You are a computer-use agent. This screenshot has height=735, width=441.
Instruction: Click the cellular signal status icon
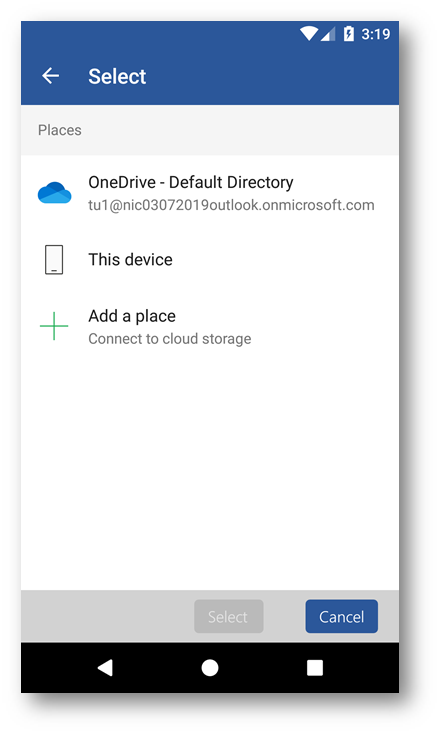[328, 34]
